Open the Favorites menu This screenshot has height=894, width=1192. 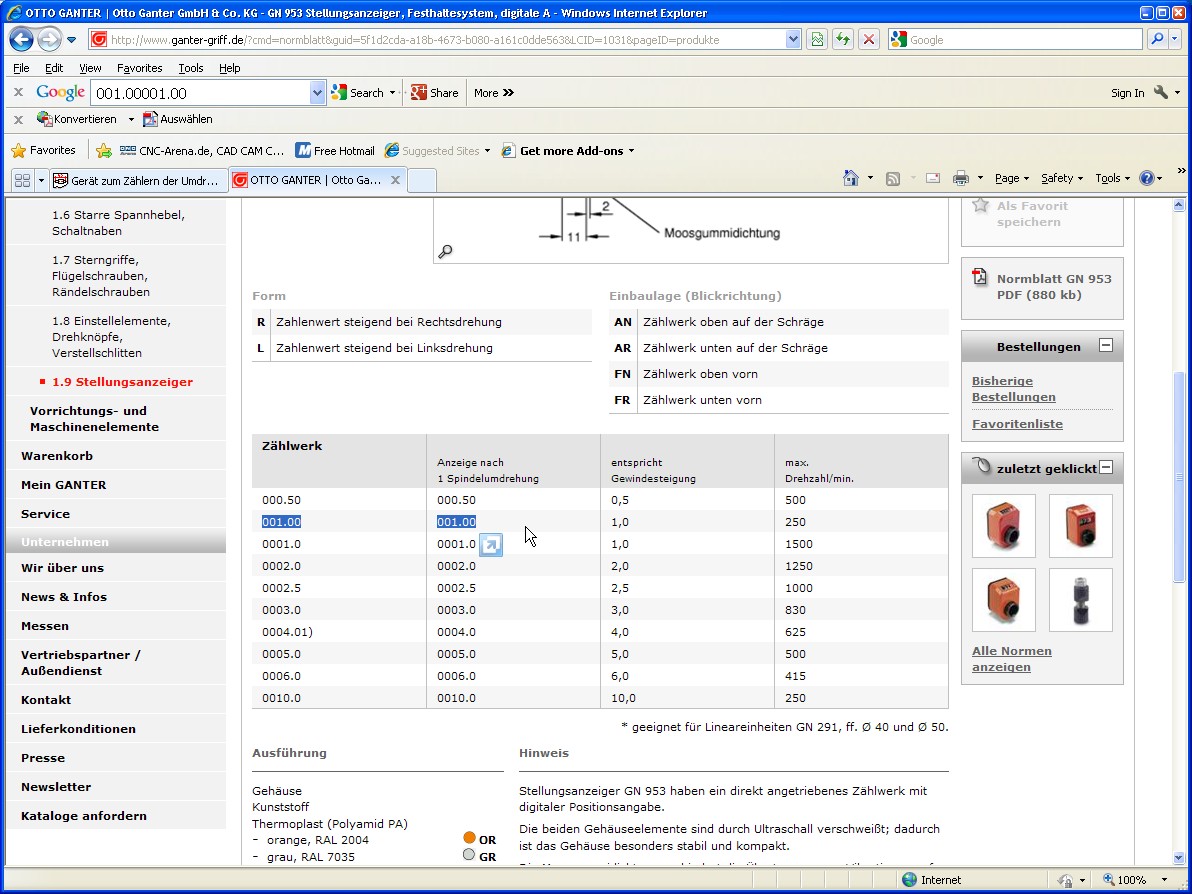(x=139, y=68)
